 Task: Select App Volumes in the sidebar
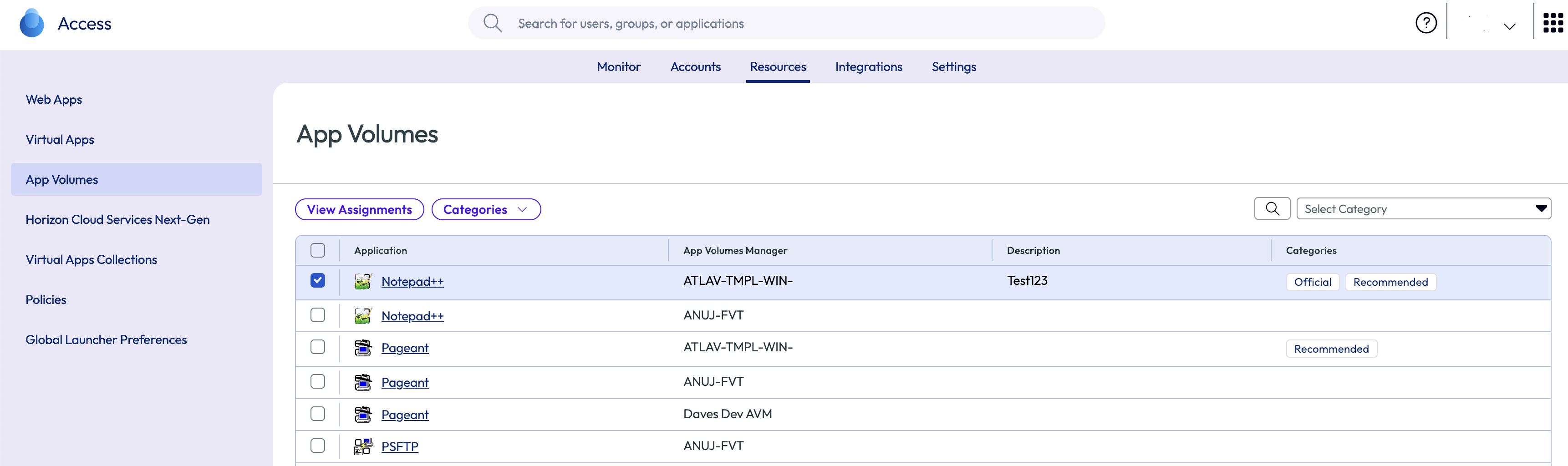[136, 179]
